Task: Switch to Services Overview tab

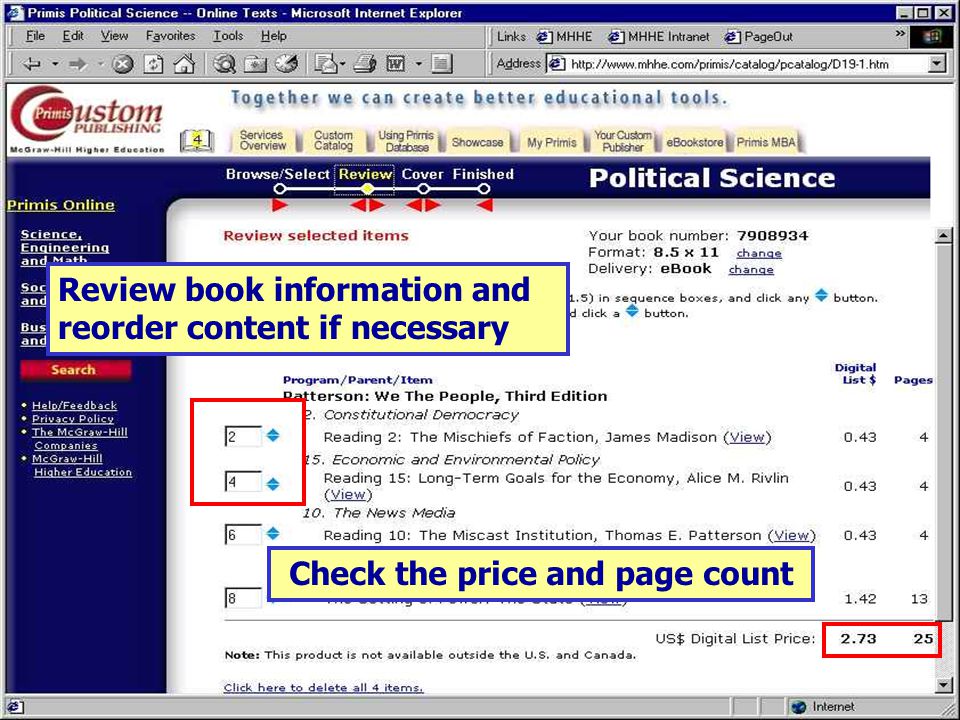Action: (263, 140)
